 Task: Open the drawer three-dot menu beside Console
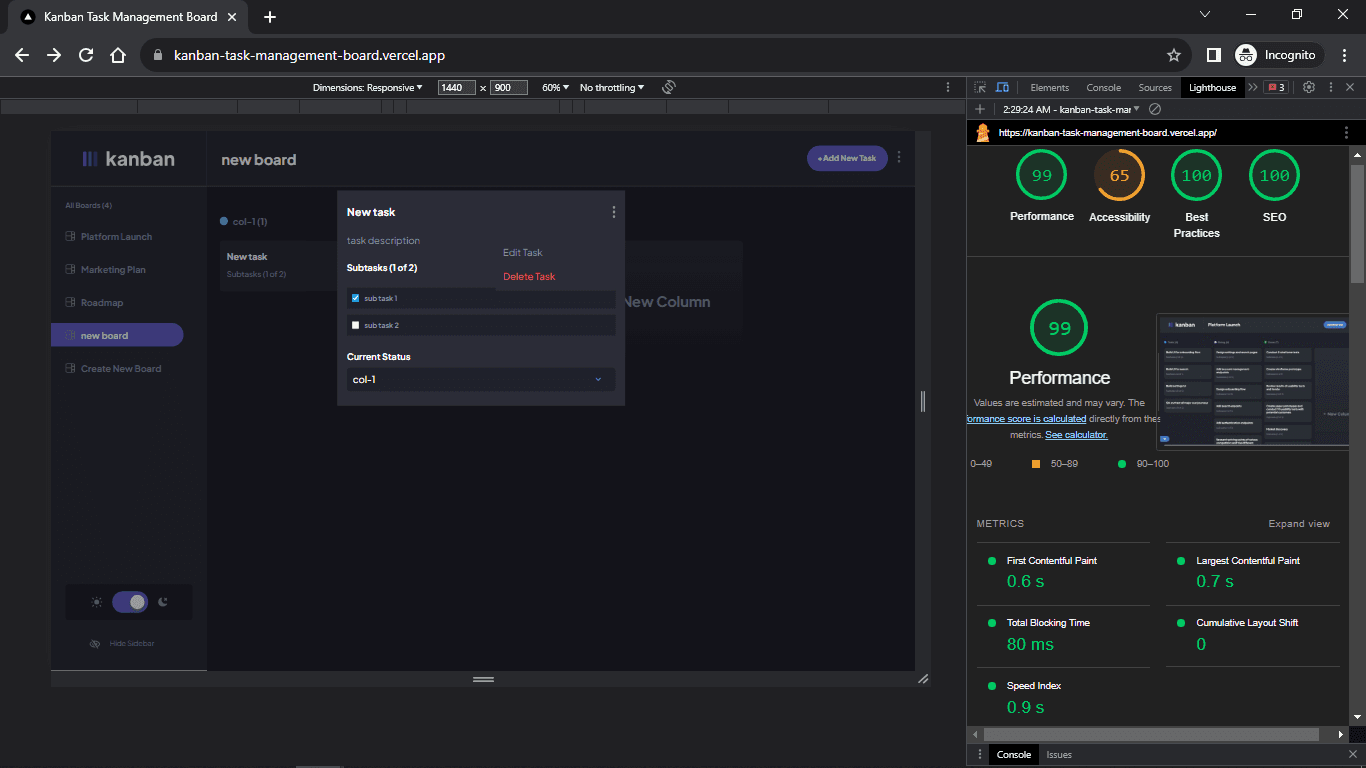pyautogui.click(x=980, y=755)
